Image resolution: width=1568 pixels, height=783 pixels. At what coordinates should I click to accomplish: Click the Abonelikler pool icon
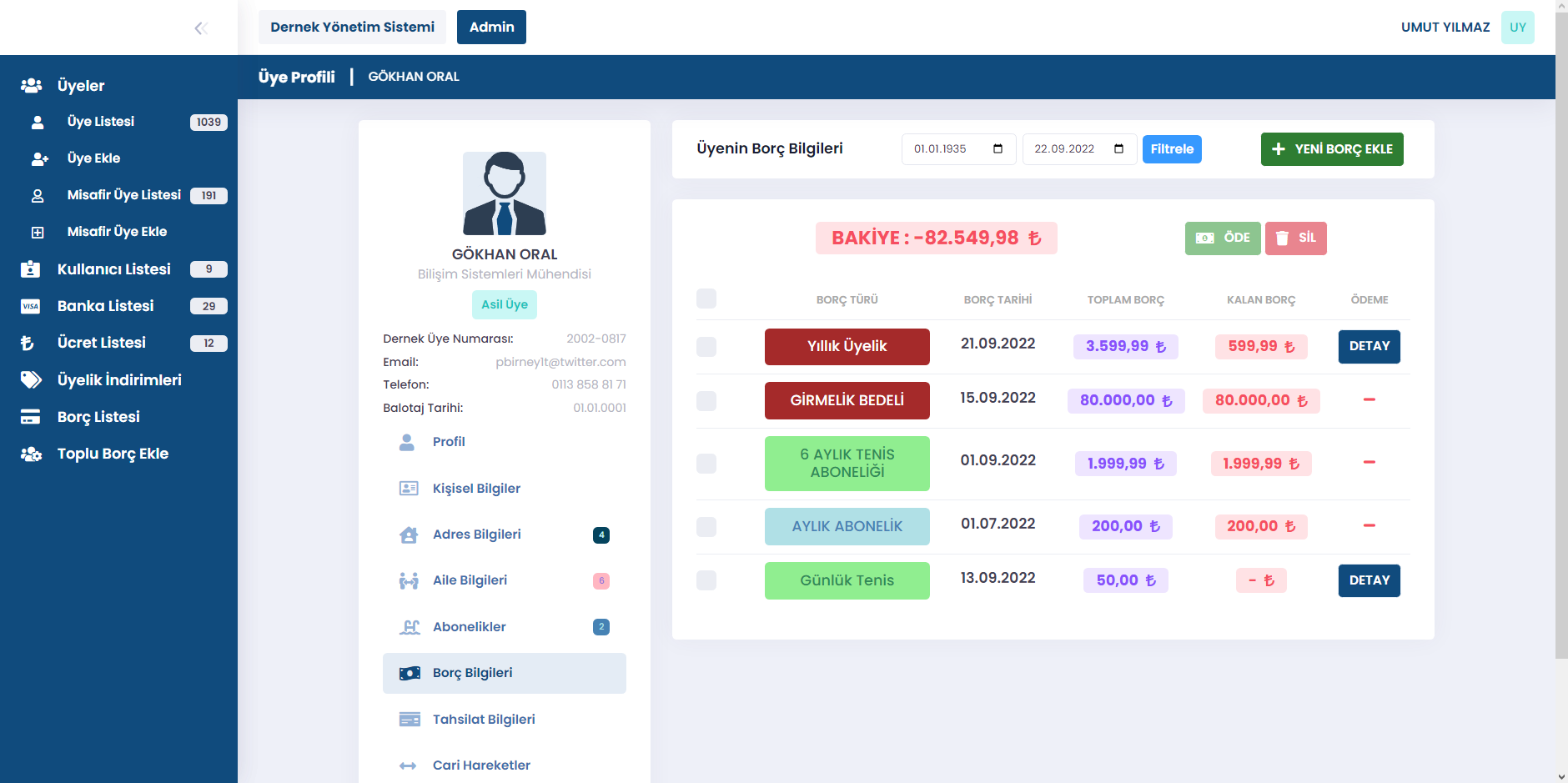click(x=409, y=627)
